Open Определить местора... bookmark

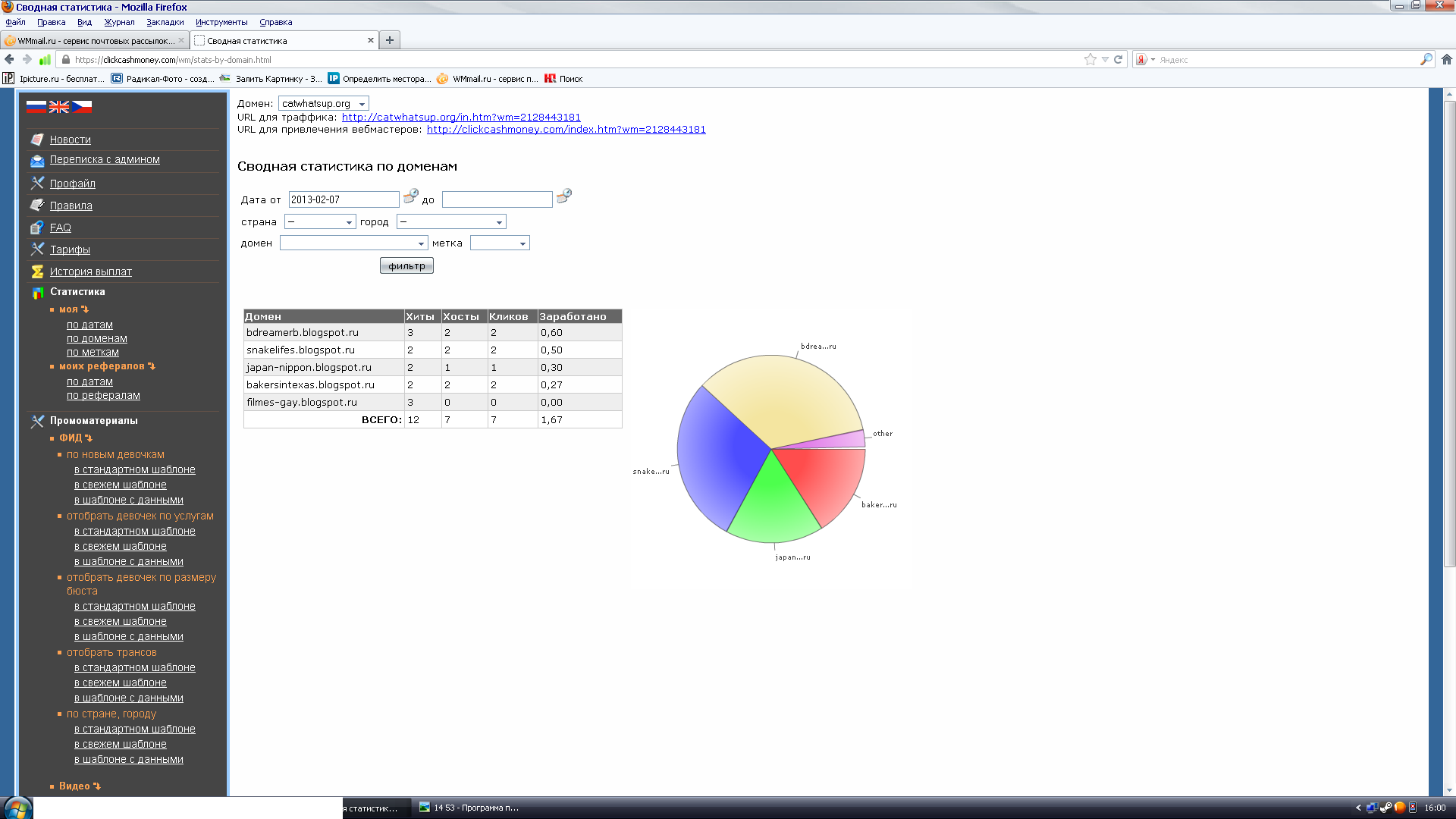click(x=379, y=78)
